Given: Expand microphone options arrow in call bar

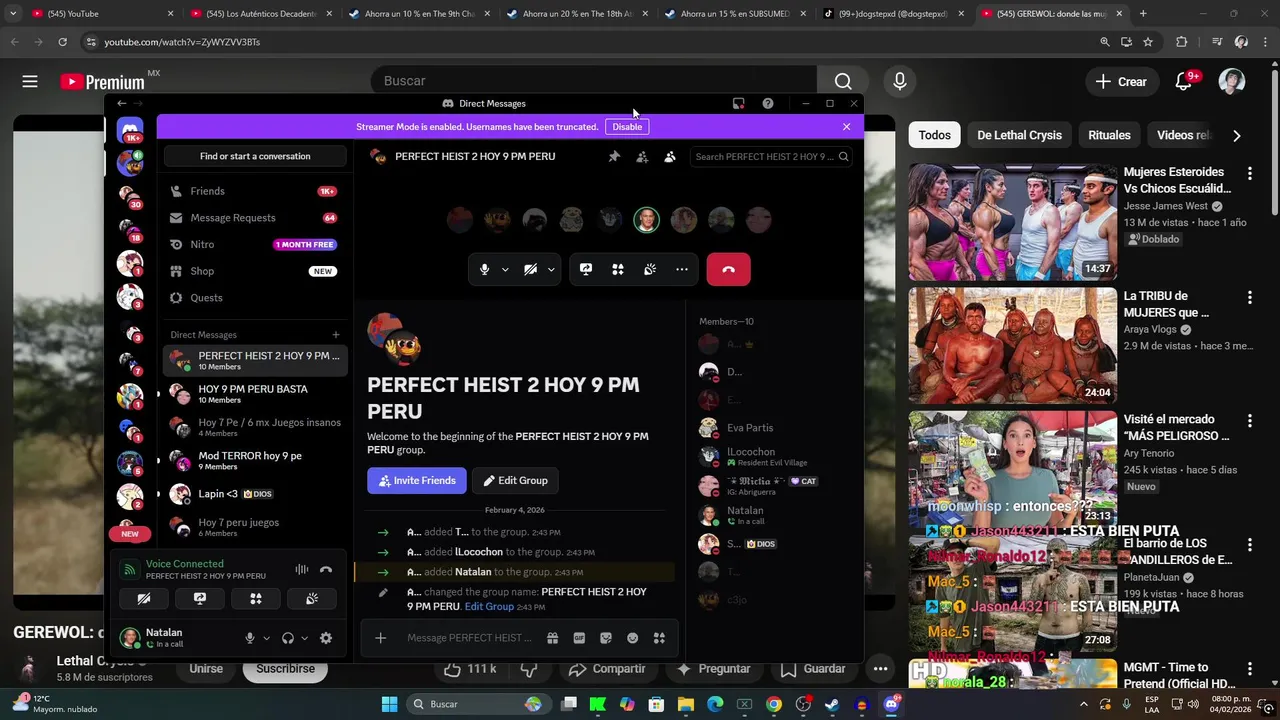Looking at the screenshot, I should [505, 269].
